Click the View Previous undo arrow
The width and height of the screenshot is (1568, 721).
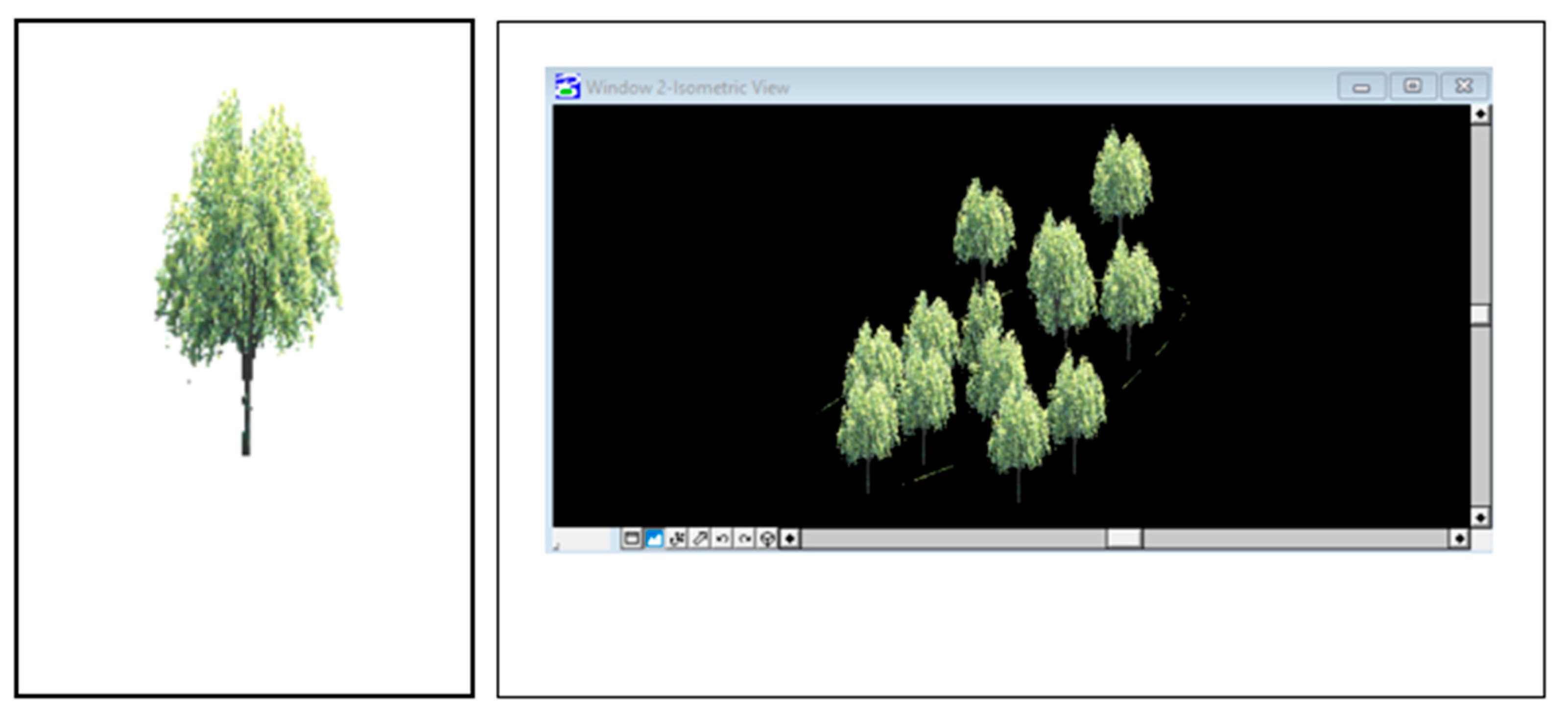[x=722, y=538]
